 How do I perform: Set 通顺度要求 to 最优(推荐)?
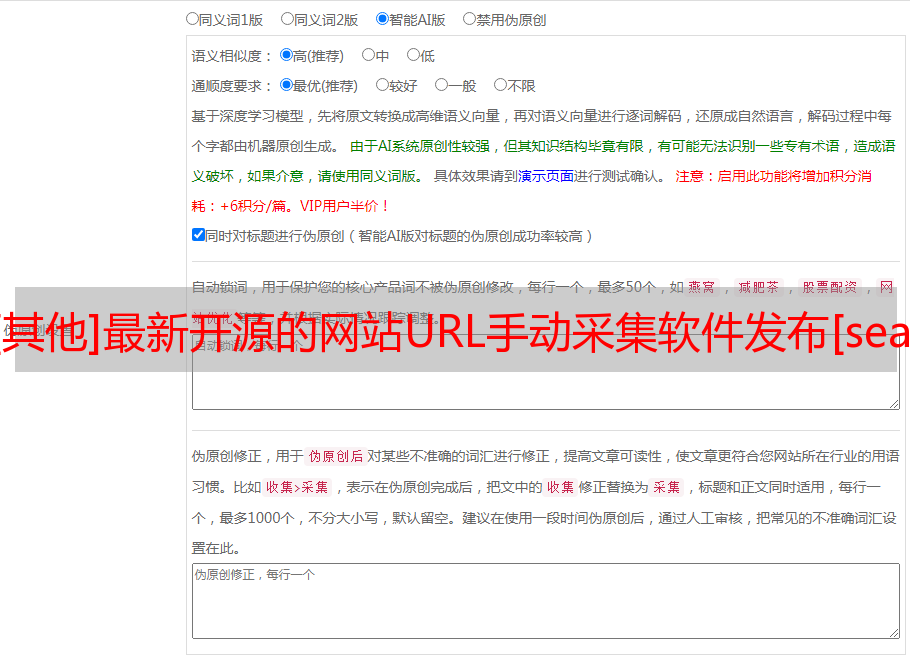286,85
